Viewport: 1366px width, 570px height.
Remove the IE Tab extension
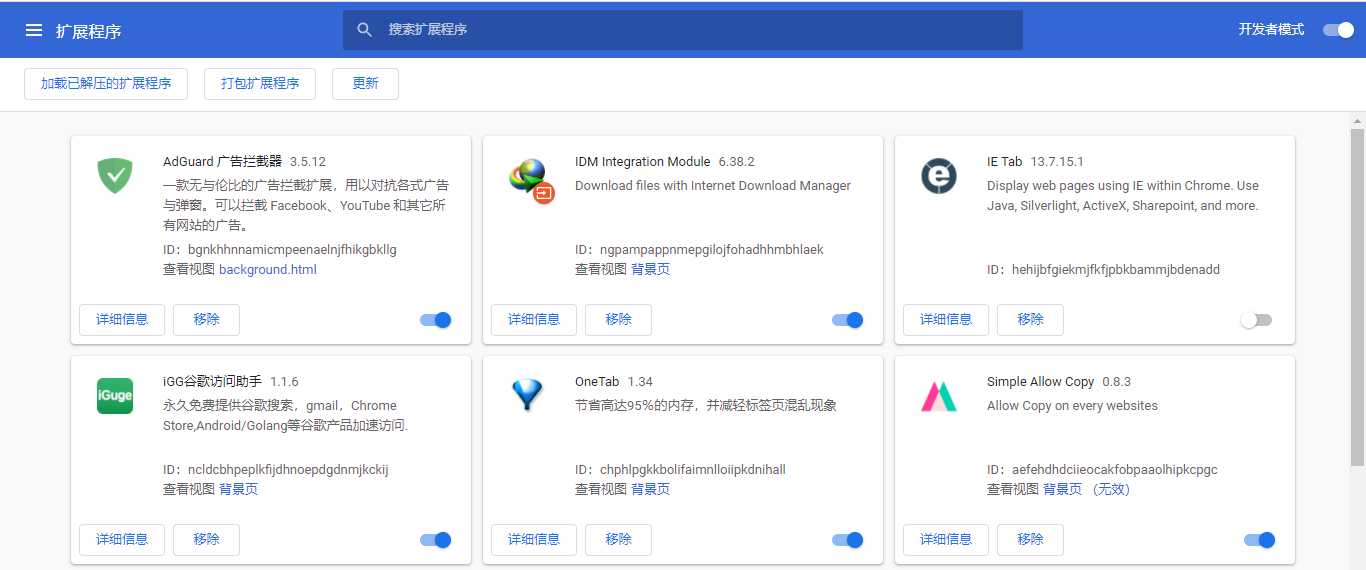(x=1031, y=320)
